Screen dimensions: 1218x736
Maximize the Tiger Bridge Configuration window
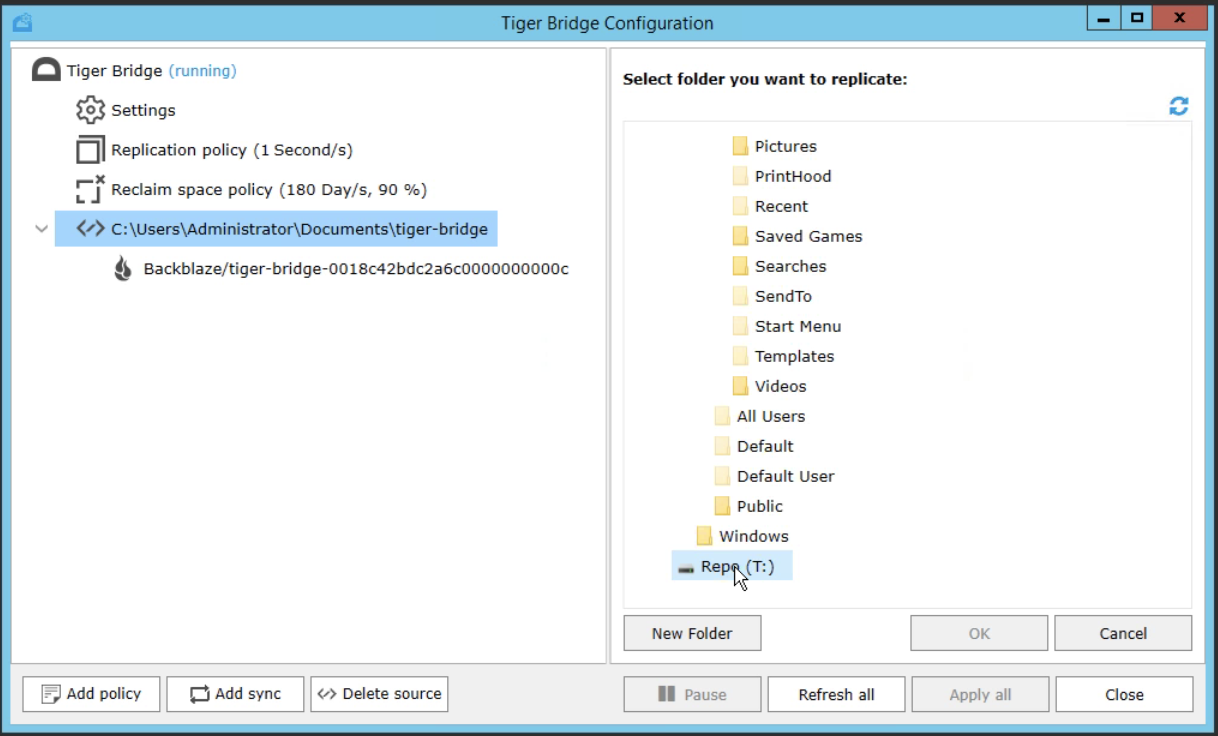click(1137, 18)
